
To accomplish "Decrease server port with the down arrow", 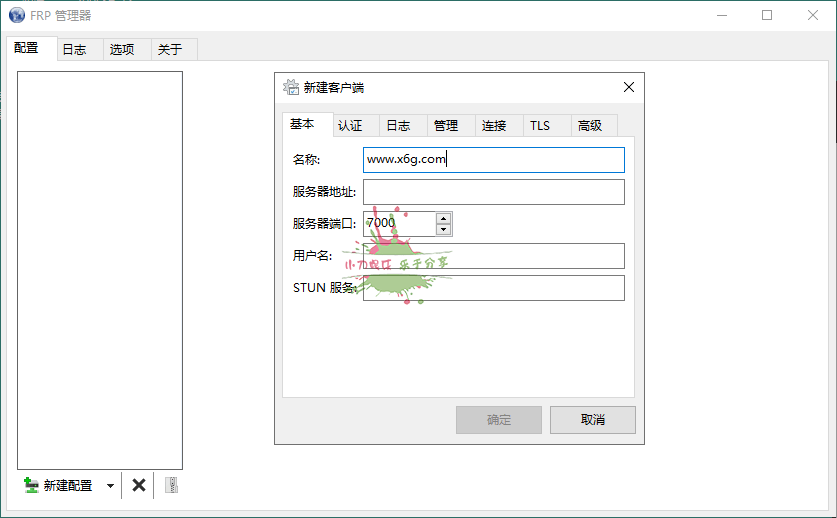I will pos(444,229).
